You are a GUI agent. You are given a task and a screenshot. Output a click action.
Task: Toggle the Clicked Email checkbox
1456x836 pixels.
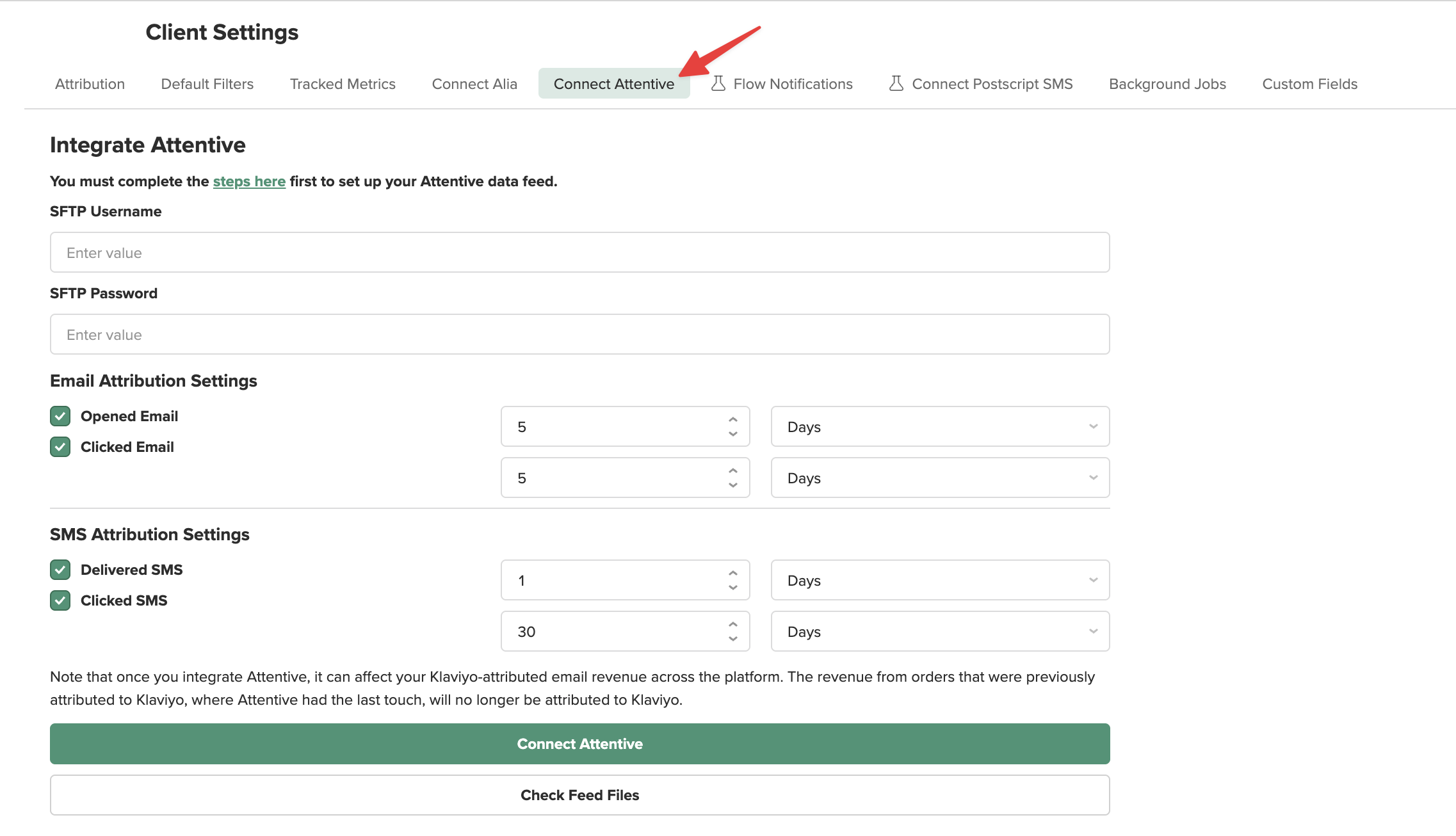click(60, 447)
